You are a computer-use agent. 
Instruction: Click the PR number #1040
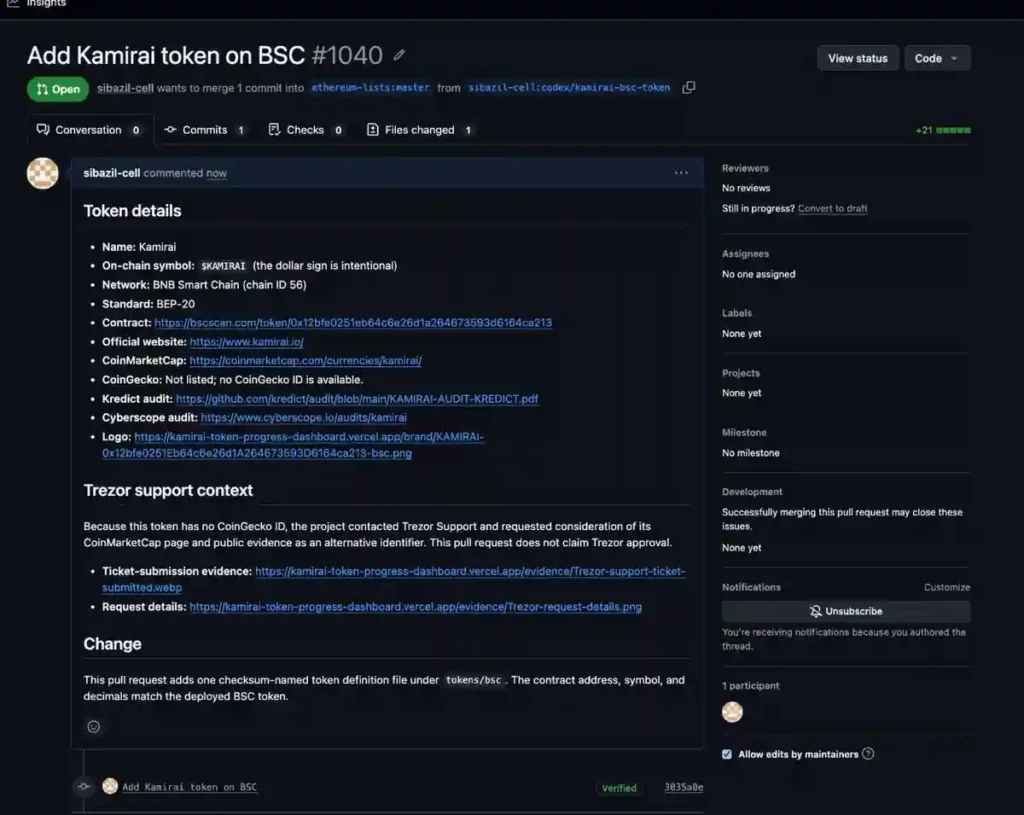coord(347,56)
